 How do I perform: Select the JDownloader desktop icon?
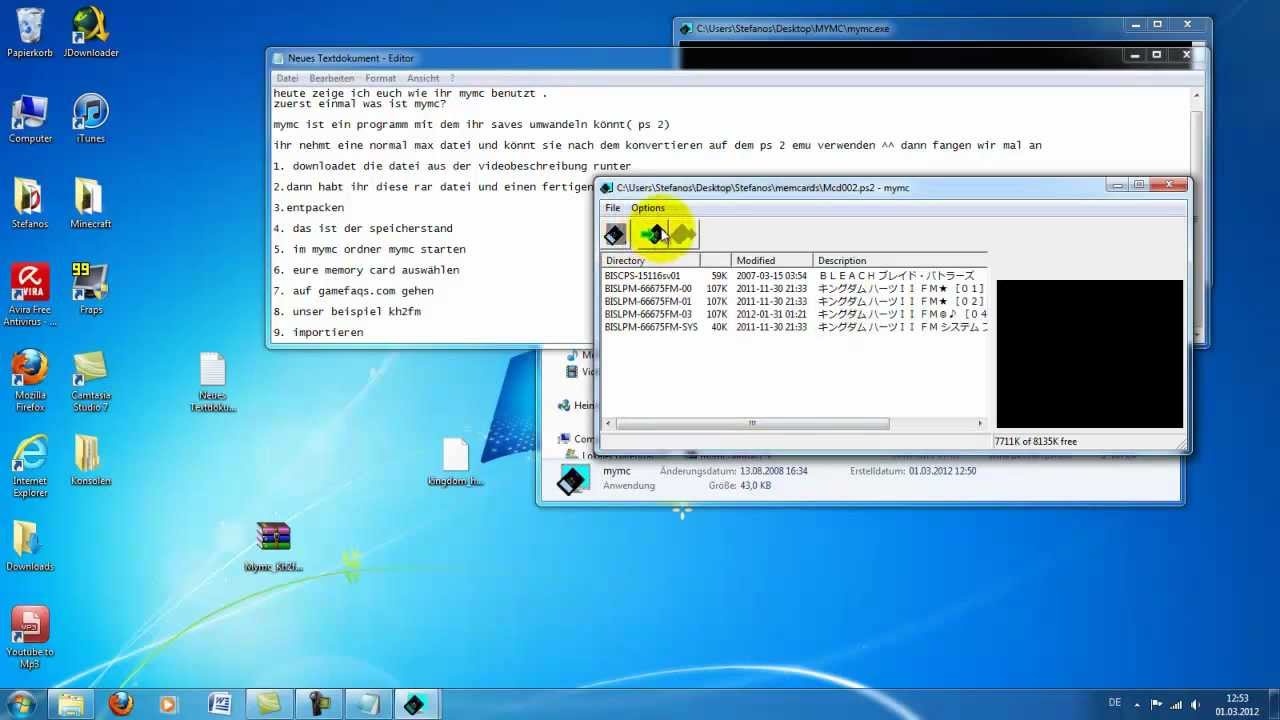pyautogui.click(x=91, y=32)
